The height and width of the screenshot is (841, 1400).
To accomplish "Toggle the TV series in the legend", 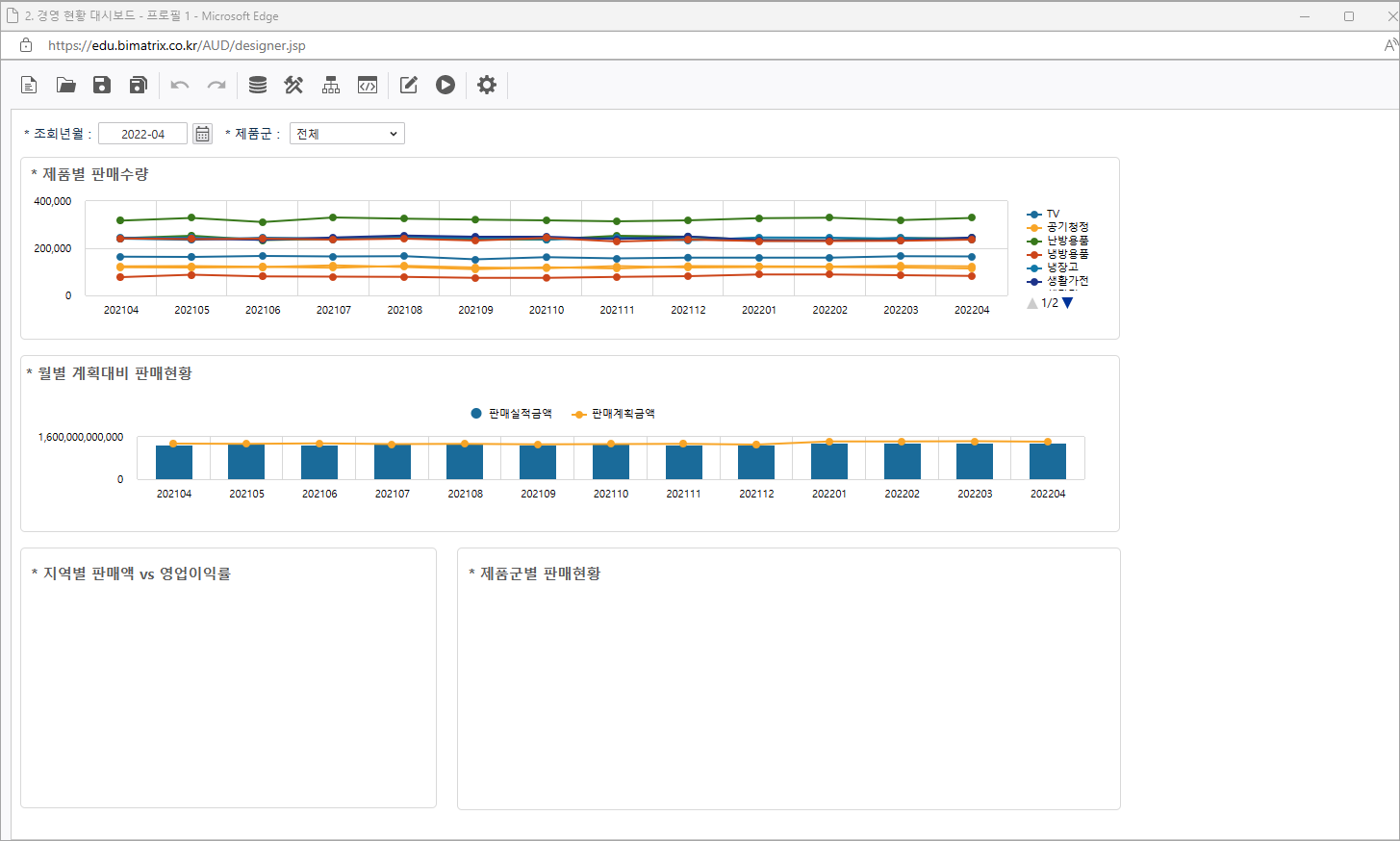I will coord(1052,215).
